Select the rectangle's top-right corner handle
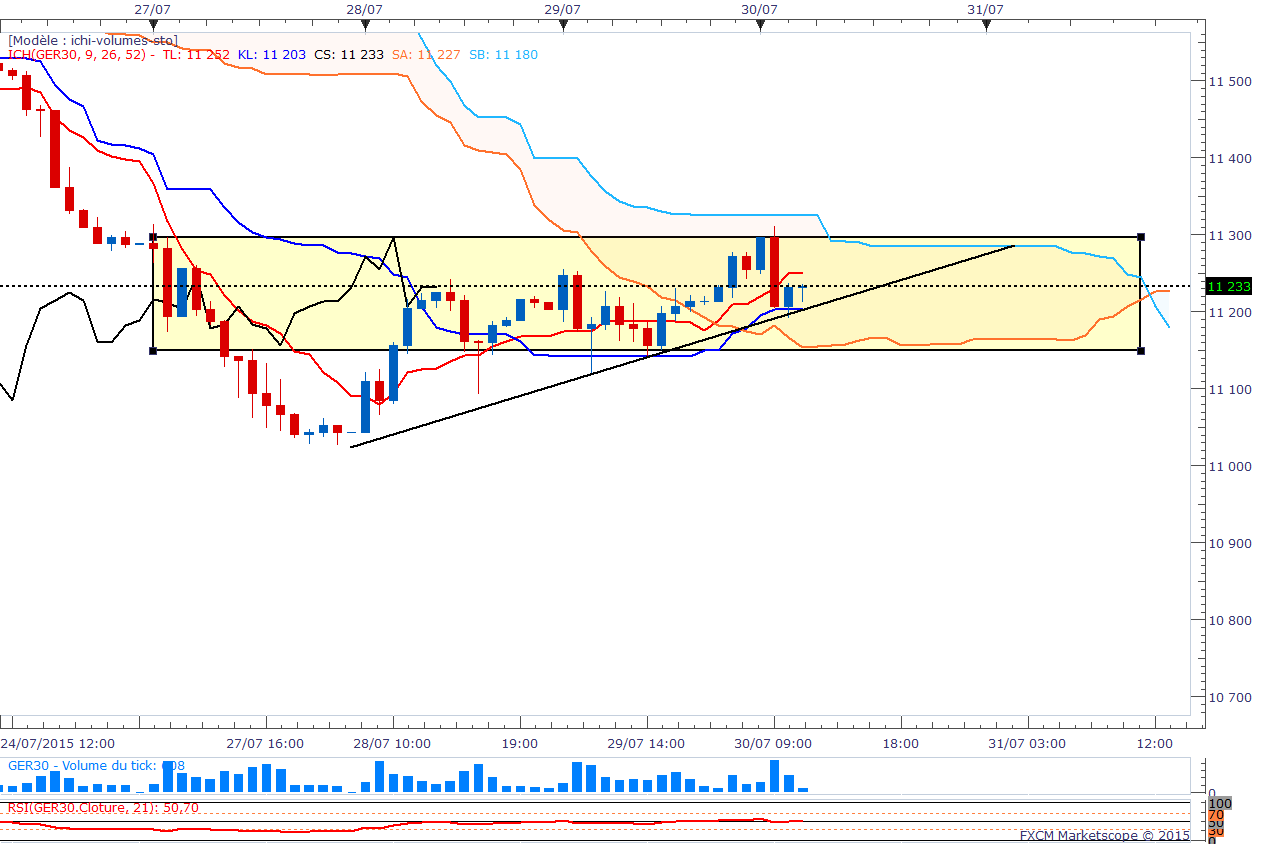Screen dimensions: 1263x844 (x=1141, y=237)
